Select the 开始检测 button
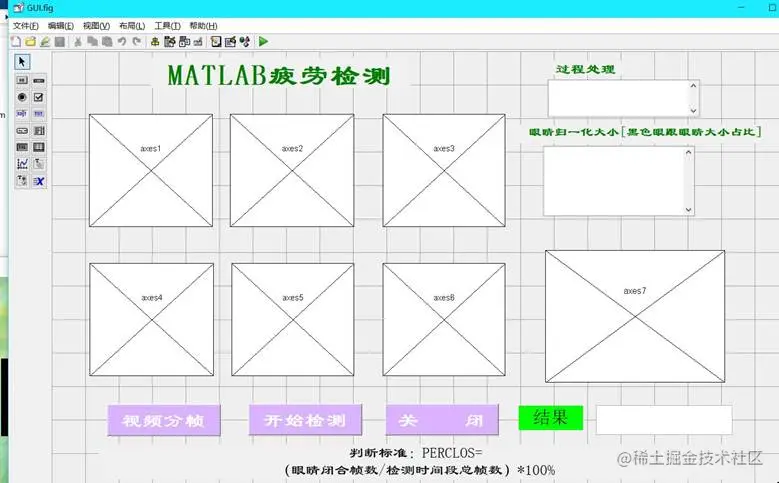The width and height of the screenshot is (779, 483). [x=305, y=420]
